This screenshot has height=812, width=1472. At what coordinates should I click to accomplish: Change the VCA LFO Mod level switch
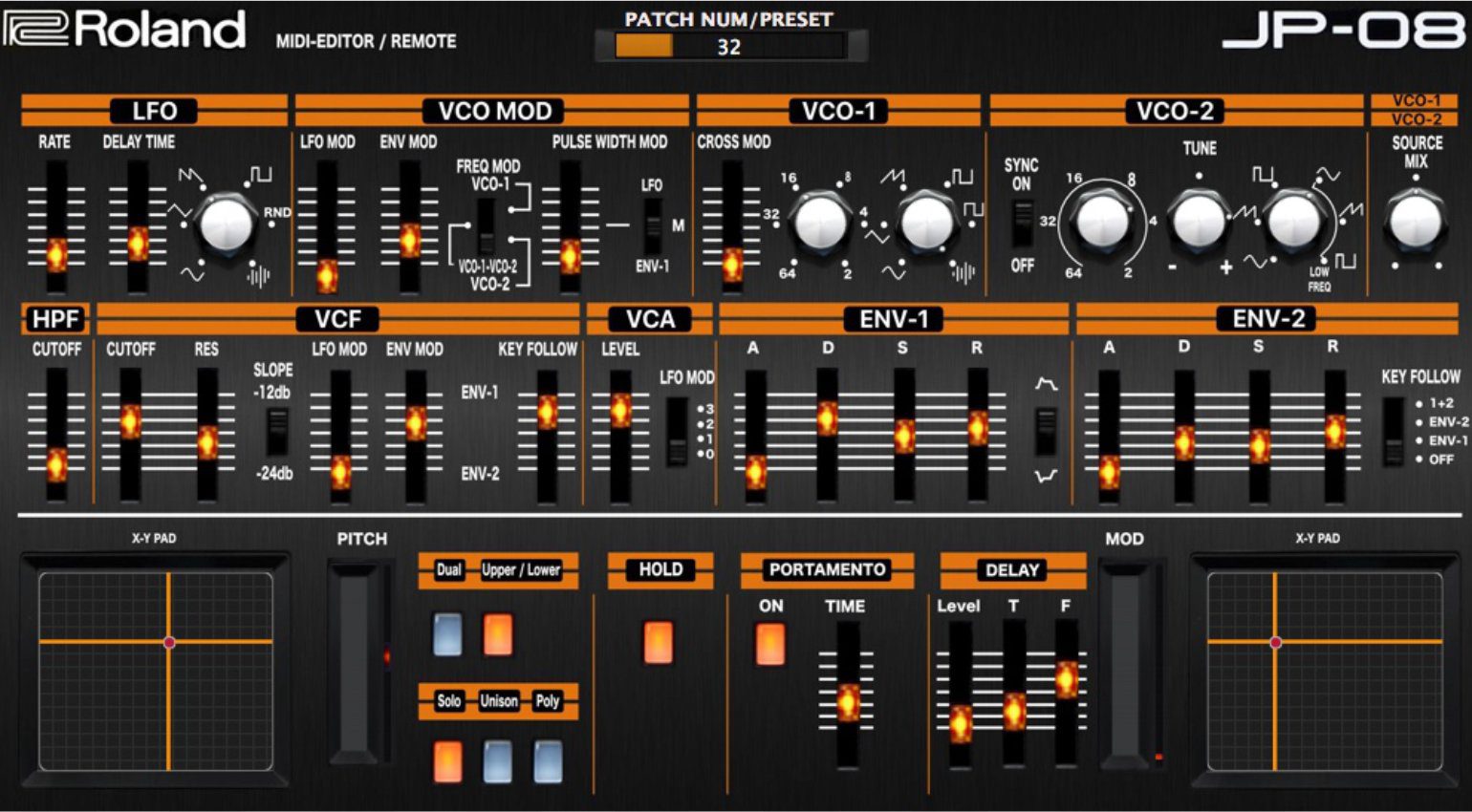click(x=677, y=432)
